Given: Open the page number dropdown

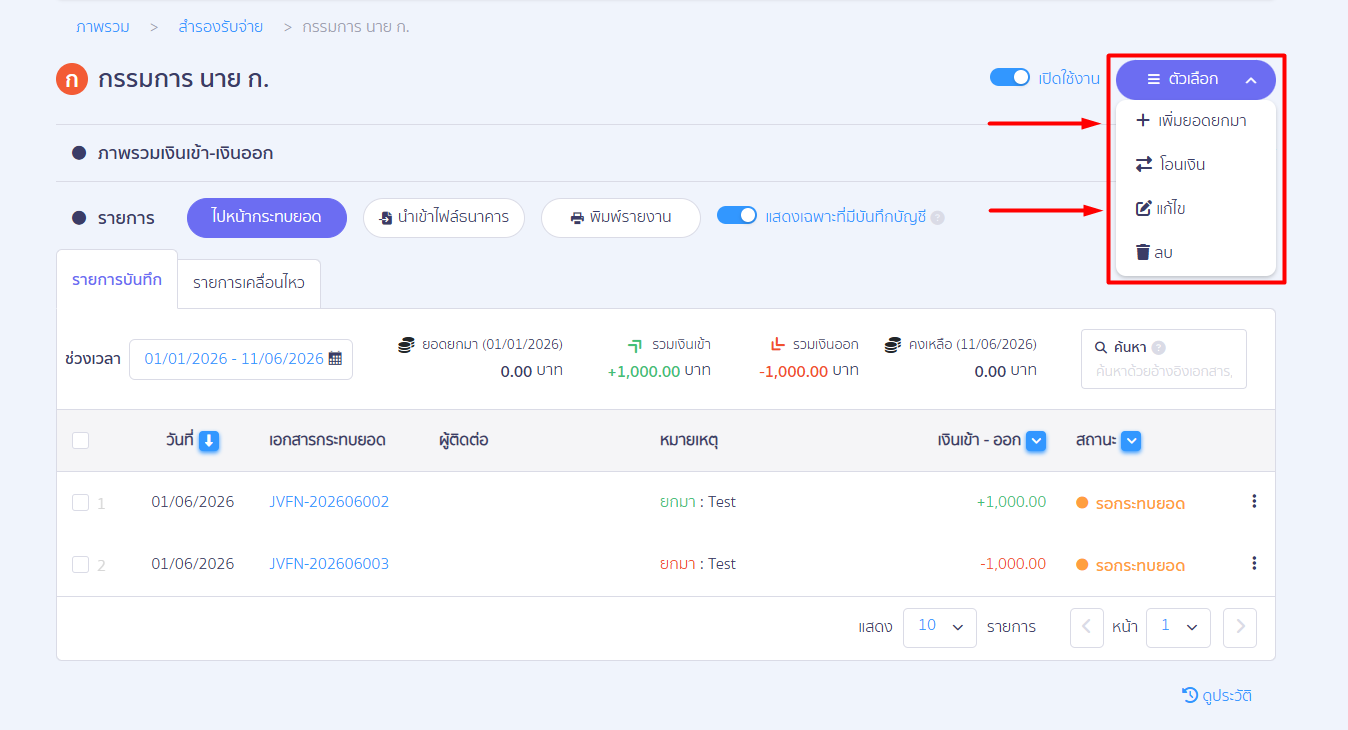Looking at the screenshot, I should tap(1178, 627).
